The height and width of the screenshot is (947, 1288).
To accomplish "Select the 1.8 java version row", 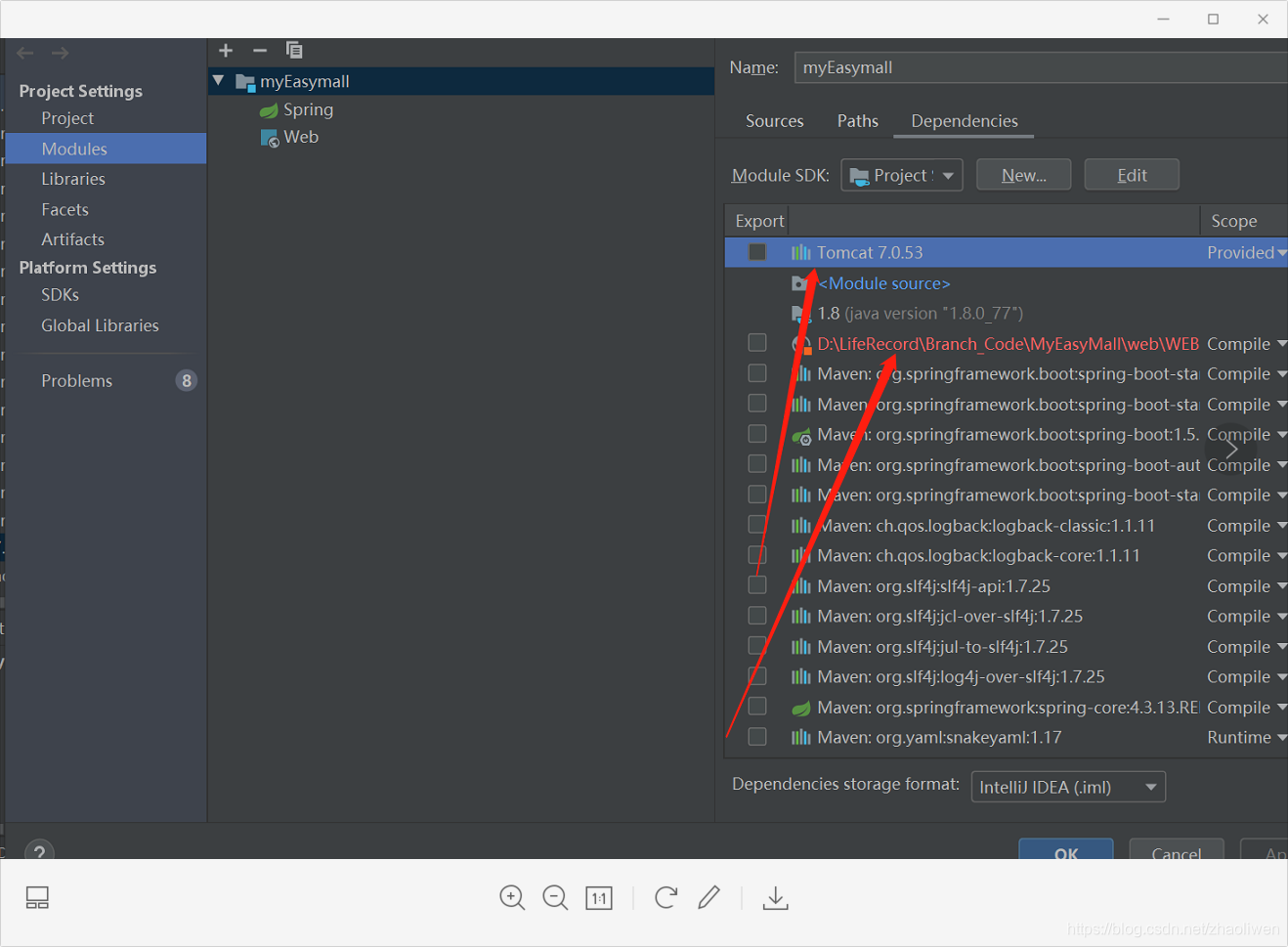I will coord(1006,314).
